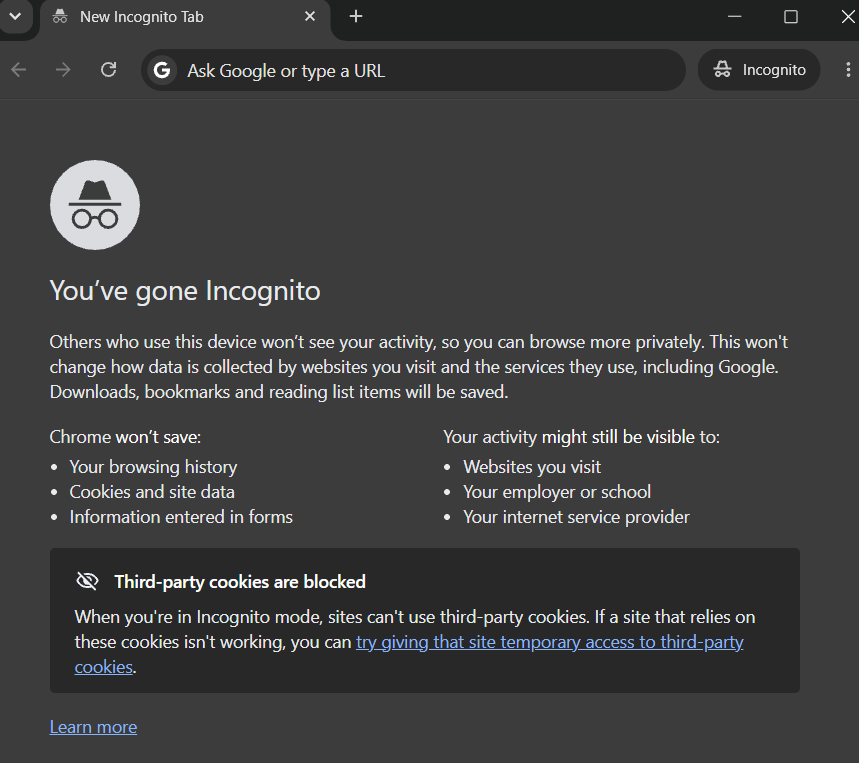The image size is (859, 763).
Task: Open the Incognito profile button
Action: coord(759,70)
